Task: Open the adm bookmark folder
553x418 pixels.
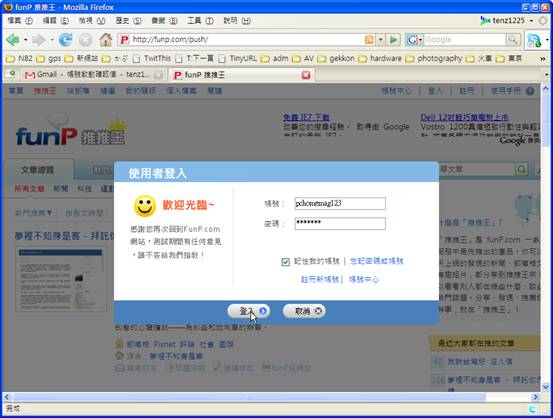Action: pos(275,59)
